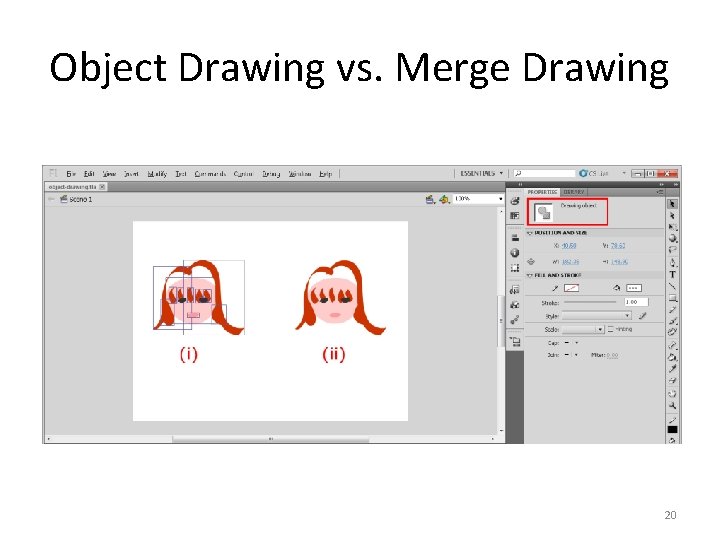Viewport: 720px width, 540px height.
Task: Click the black color swatch in Tools panel
Action: [672, 430]
